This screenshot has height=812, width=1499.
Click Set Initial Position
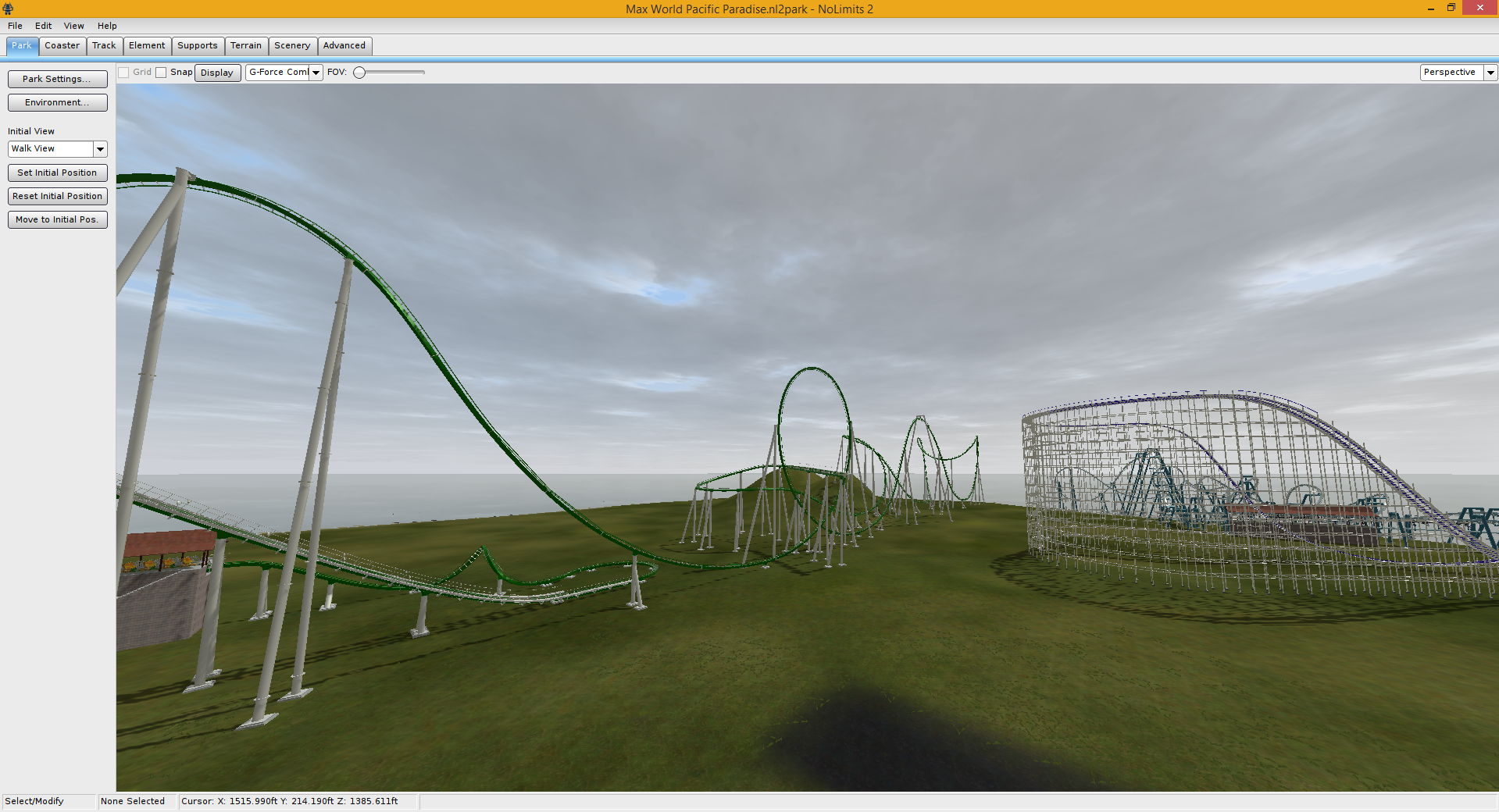57,173
